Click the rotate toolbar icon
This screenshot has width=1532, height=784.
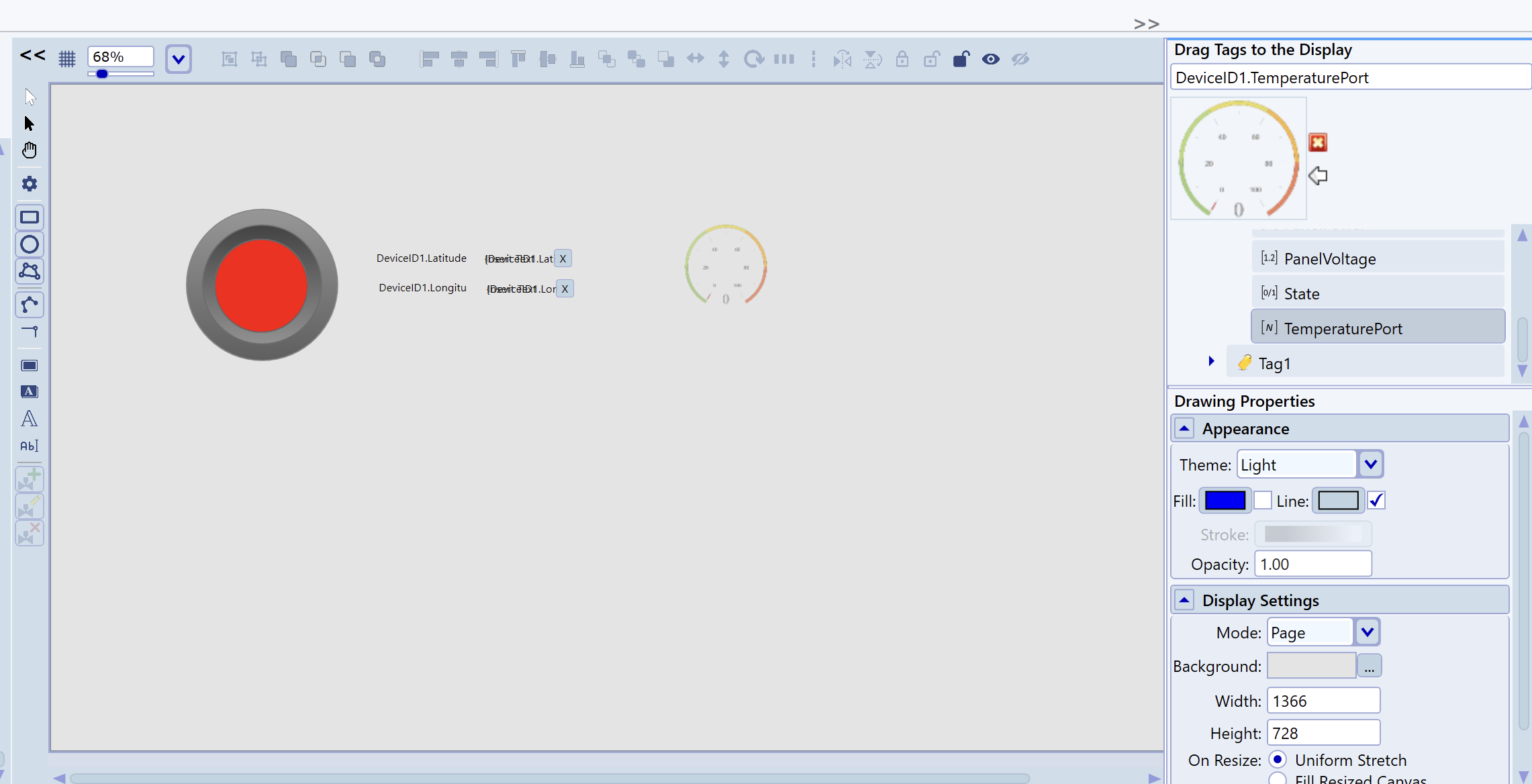coord(754,59)
